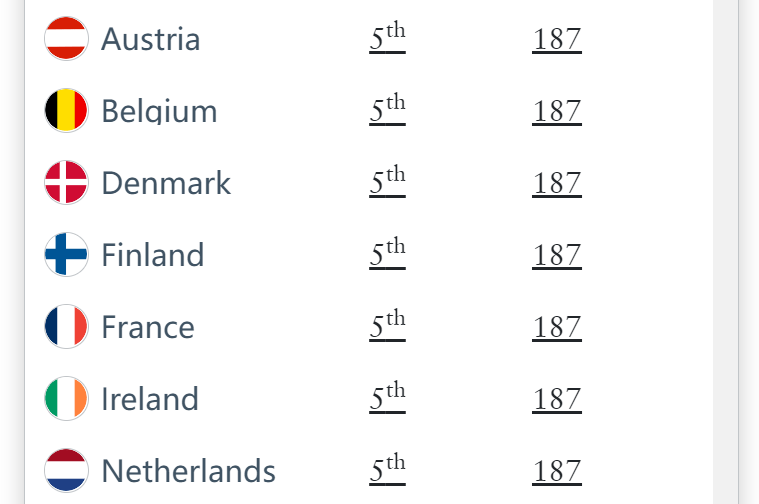Select the Belgium country name
This screenshot has width=759, height=504.
[159, 112]
